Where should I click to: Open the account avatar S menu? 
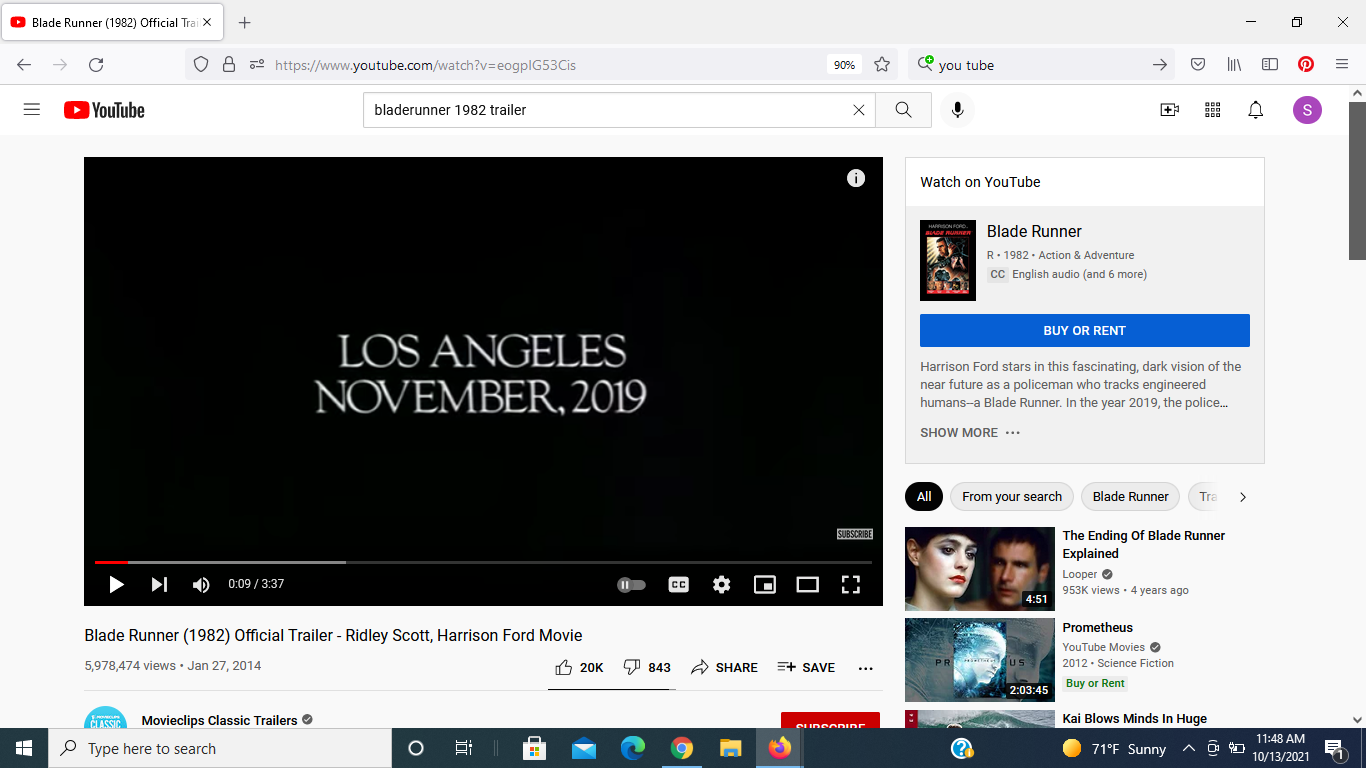(1307, 110)
